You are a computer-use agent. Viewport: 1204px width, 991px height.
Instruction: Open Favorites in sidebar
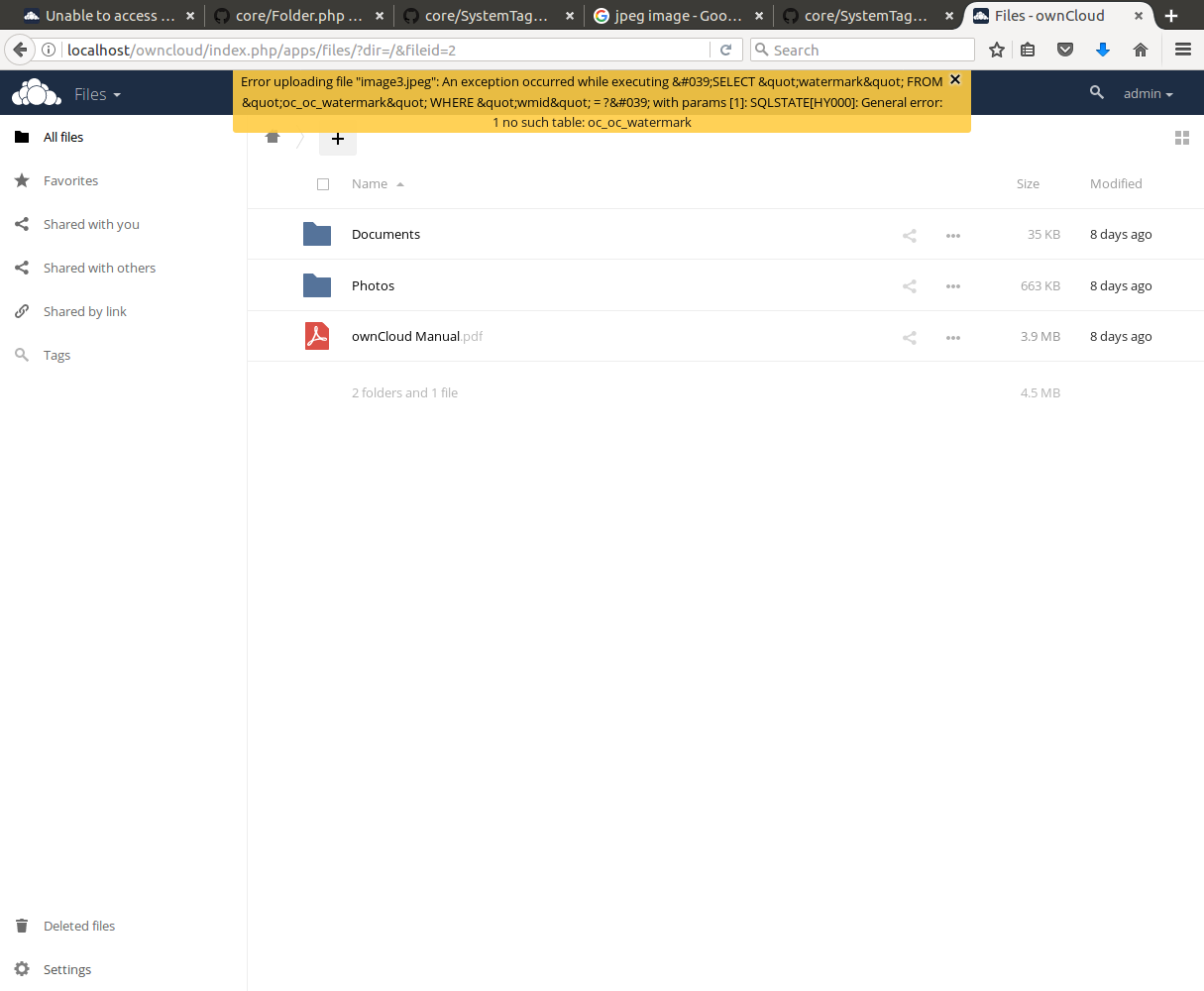click(123, 180)
